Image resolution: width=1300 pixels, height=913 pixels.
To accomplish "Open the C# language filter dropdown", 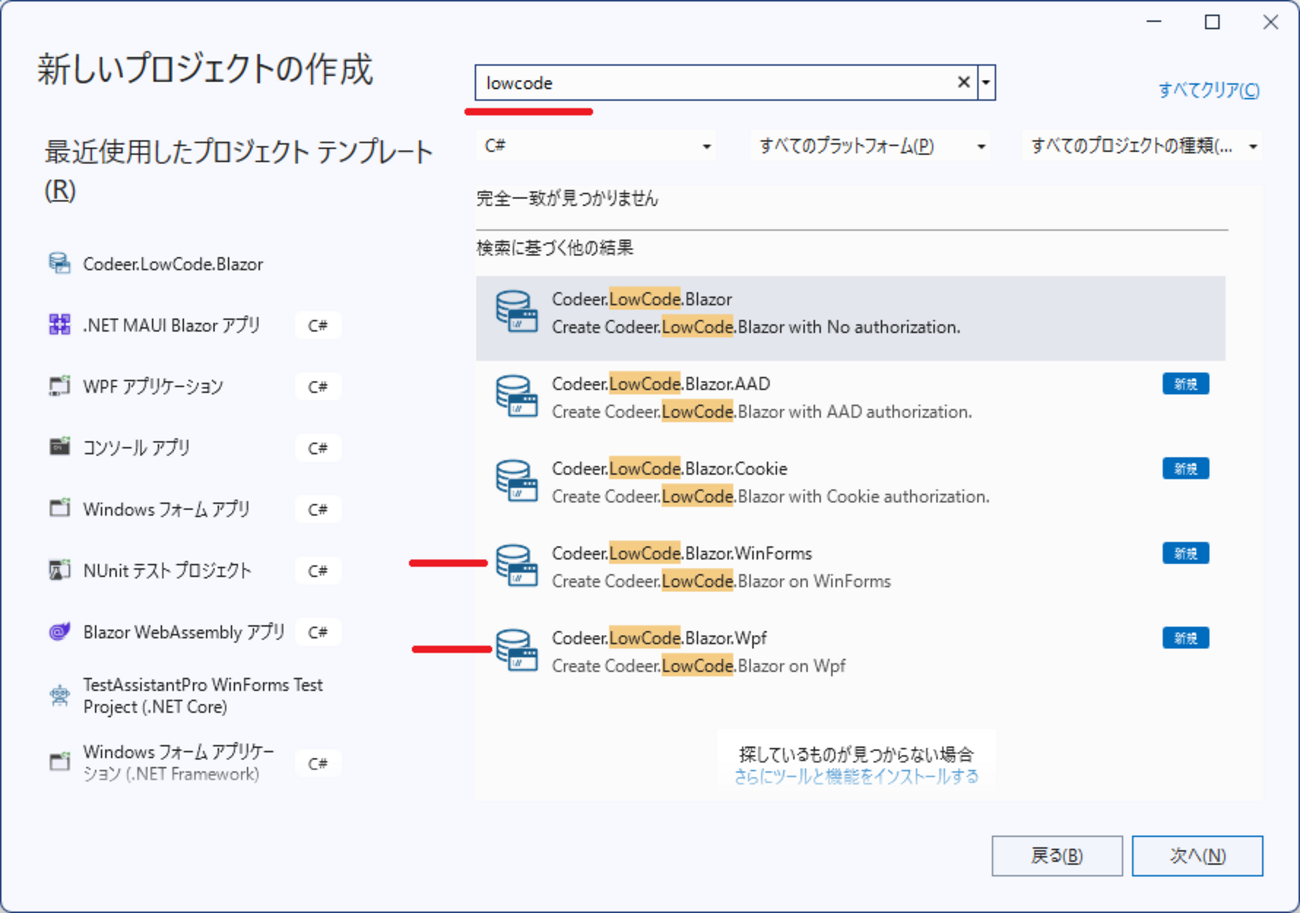I will (598, 146).
